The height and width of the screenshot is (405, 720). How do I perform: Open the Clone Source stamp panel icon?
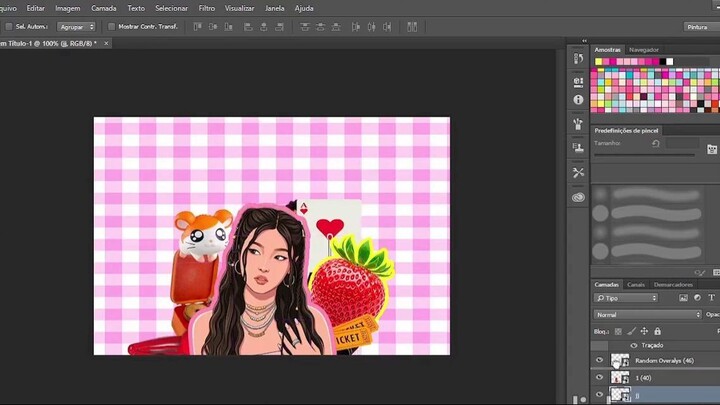tap(578, 147)
